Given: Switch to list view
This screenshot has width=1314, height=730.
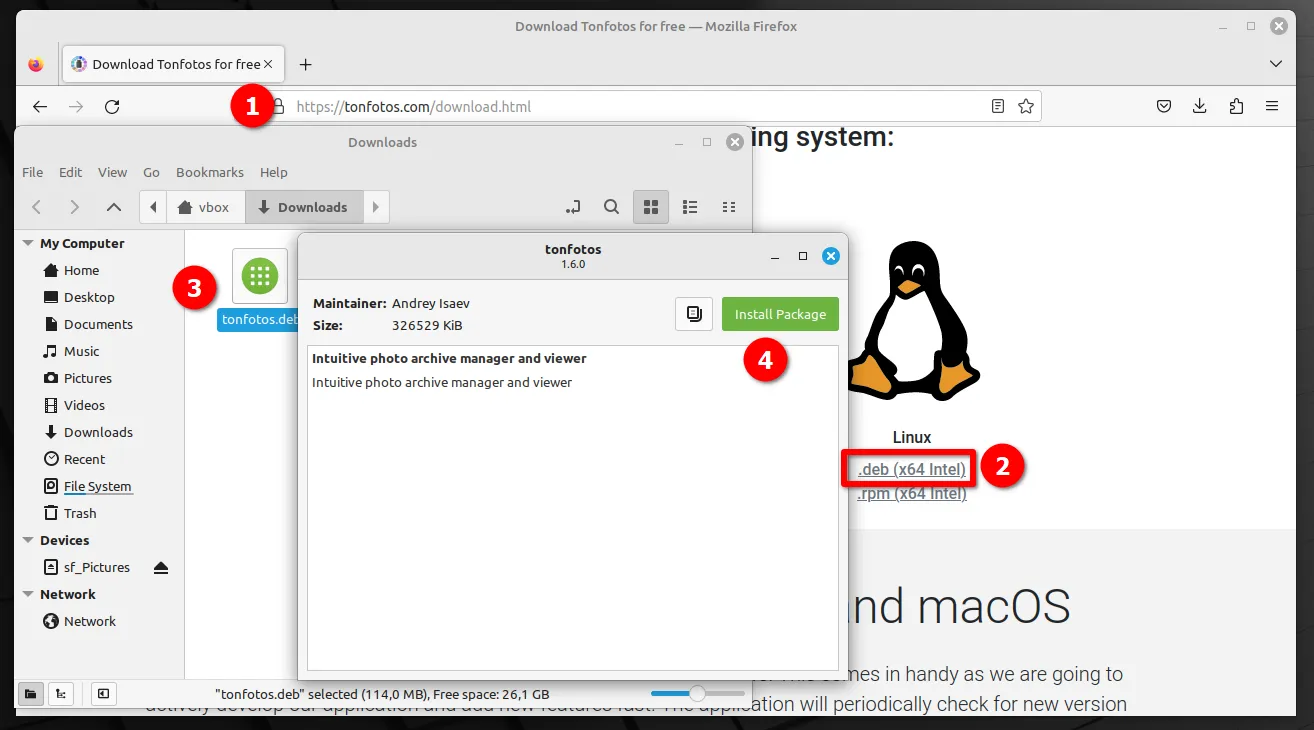Looking at the screenshot, I should pos(690,207).
